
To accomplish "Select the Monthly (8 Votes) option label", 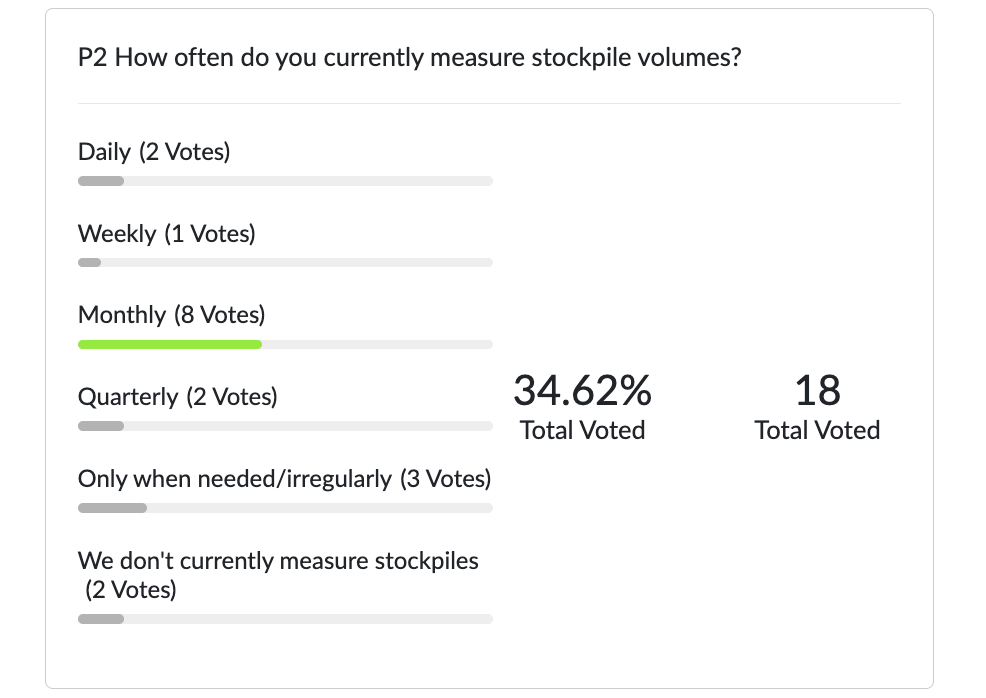I will 171,316.
